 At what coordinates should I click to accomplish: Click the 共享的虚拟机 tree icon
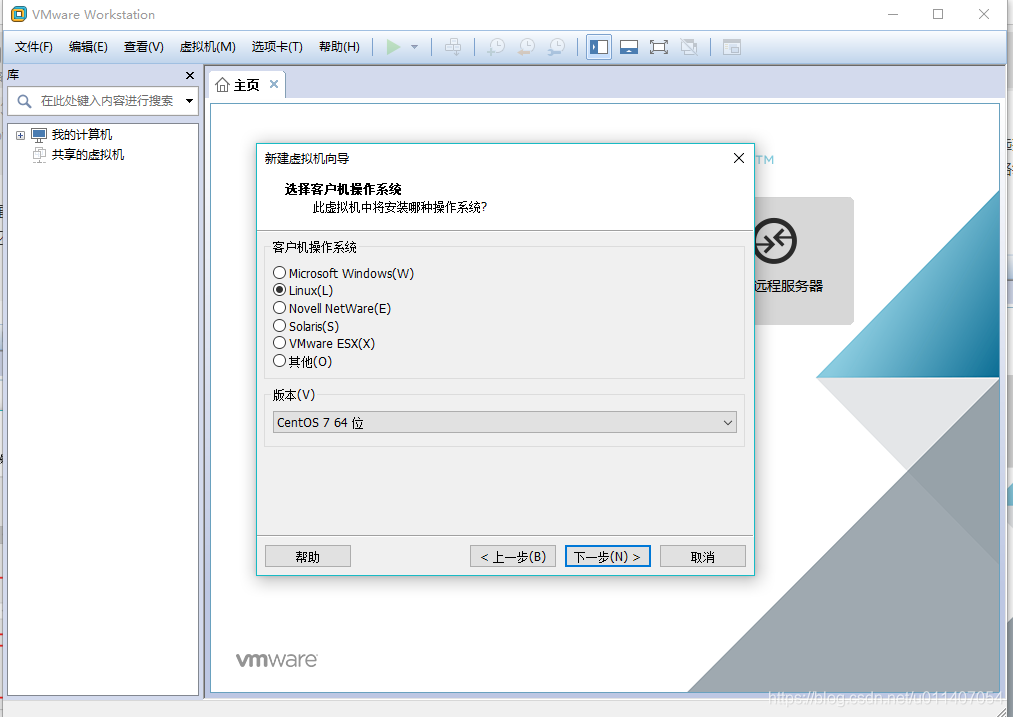pyautogui.click(x=39, y=155)
